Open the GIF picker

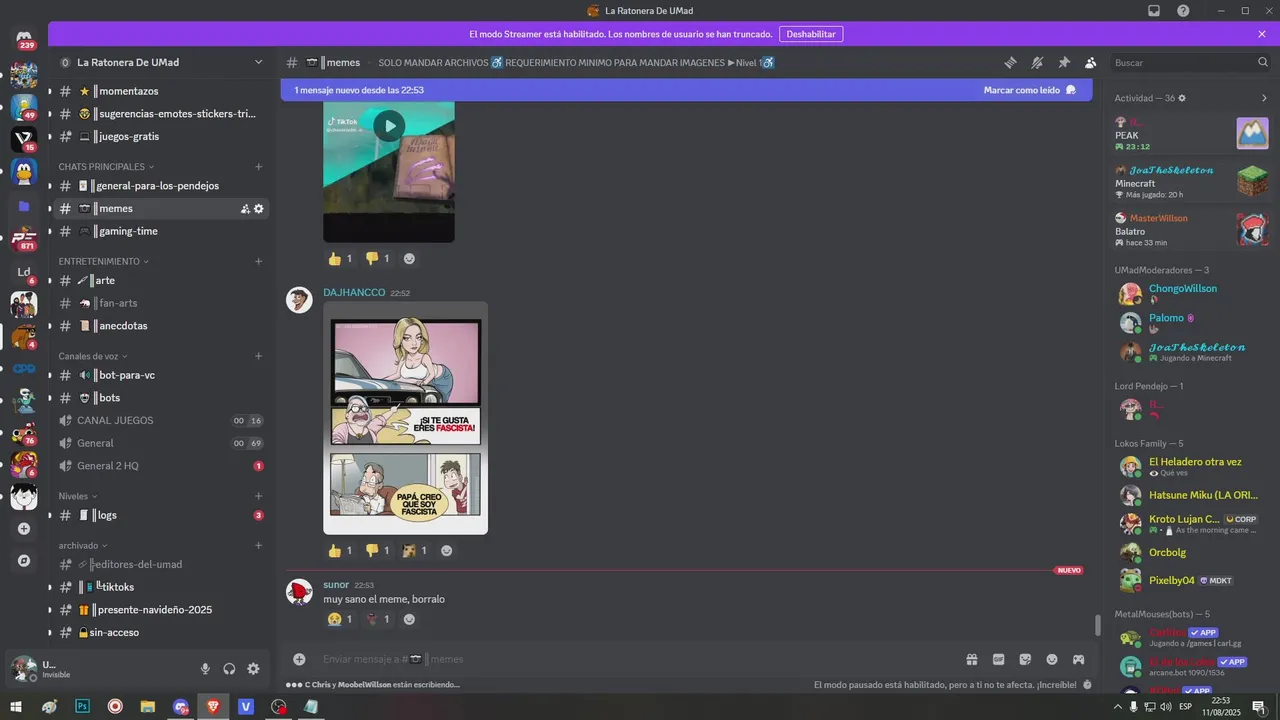pos(998,659)
